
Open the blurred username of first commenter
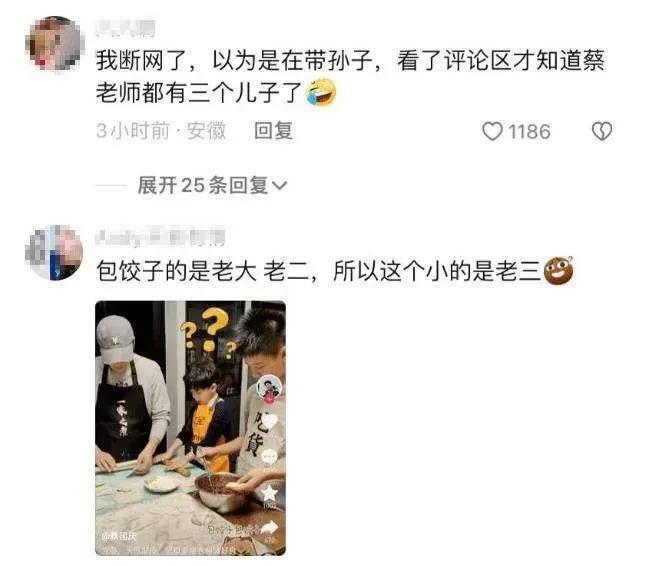pyautogui.click(x=125, y=28)
